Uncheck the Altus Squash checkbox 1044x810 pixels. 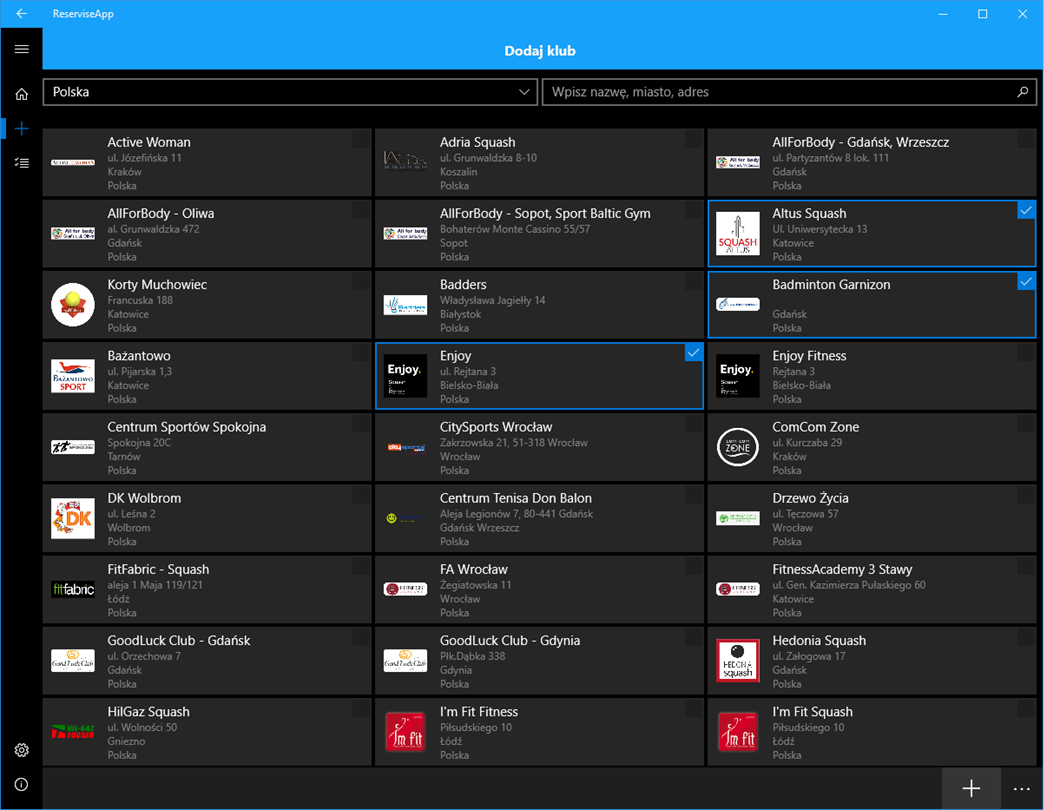coord(1026,210)
